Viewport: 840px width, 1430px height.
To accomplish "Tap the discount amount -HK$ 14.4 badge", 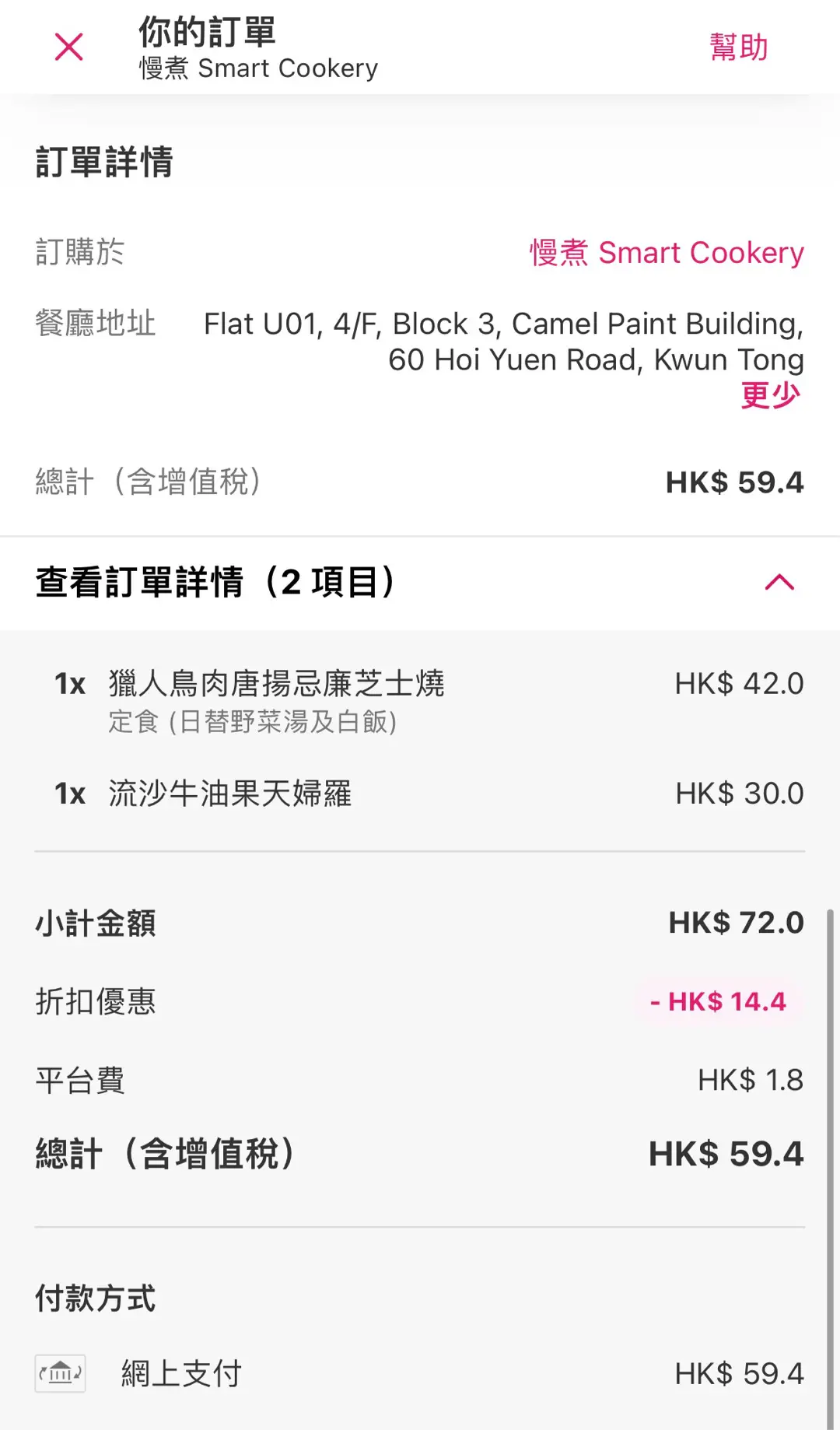I will point(718,1001).
